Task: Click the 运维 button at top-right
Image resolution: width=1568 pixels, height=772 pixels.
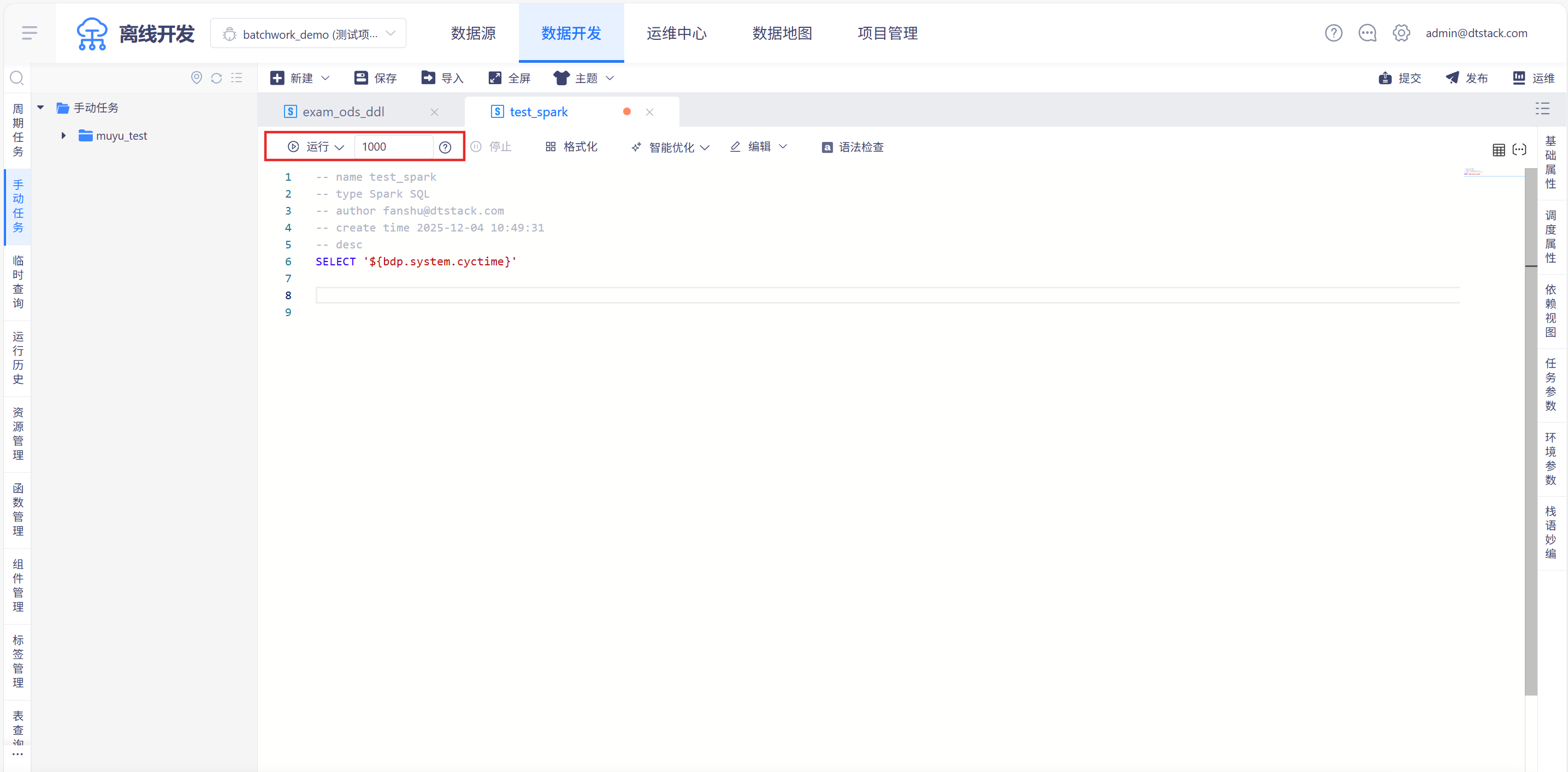Action: click(1534, 78)
